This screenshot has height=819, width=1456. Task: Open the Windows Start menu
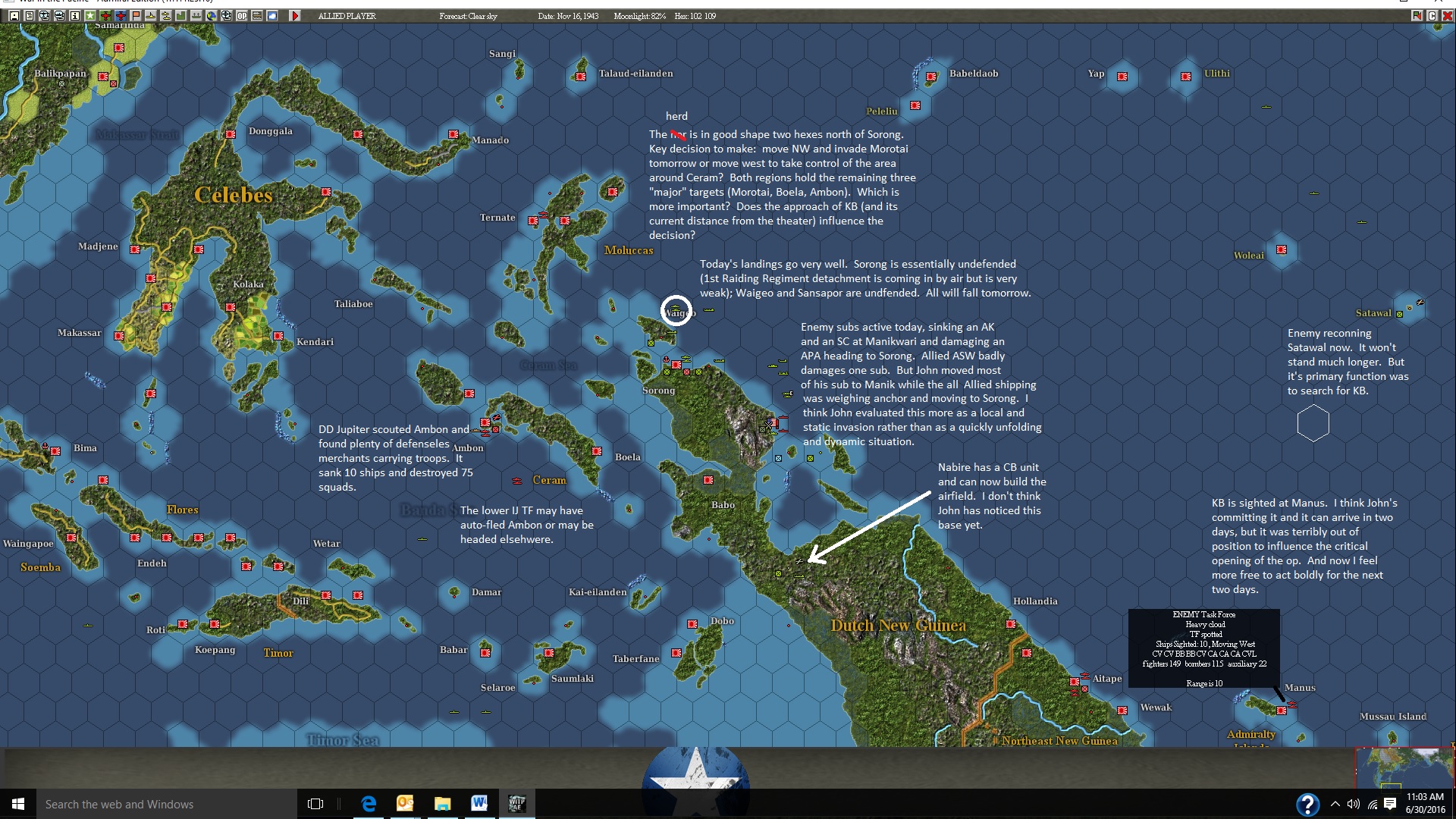[18, 804]
